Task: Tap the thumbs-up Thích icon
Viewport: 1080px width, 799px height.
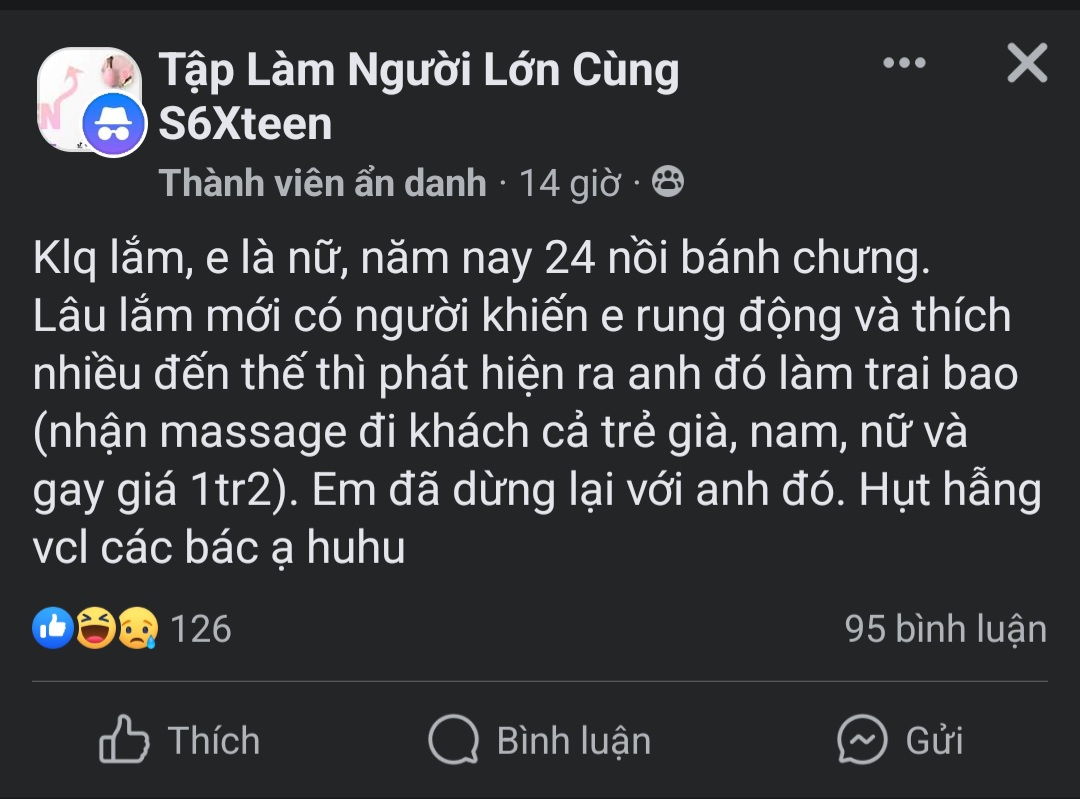Action: click(124, 740)
